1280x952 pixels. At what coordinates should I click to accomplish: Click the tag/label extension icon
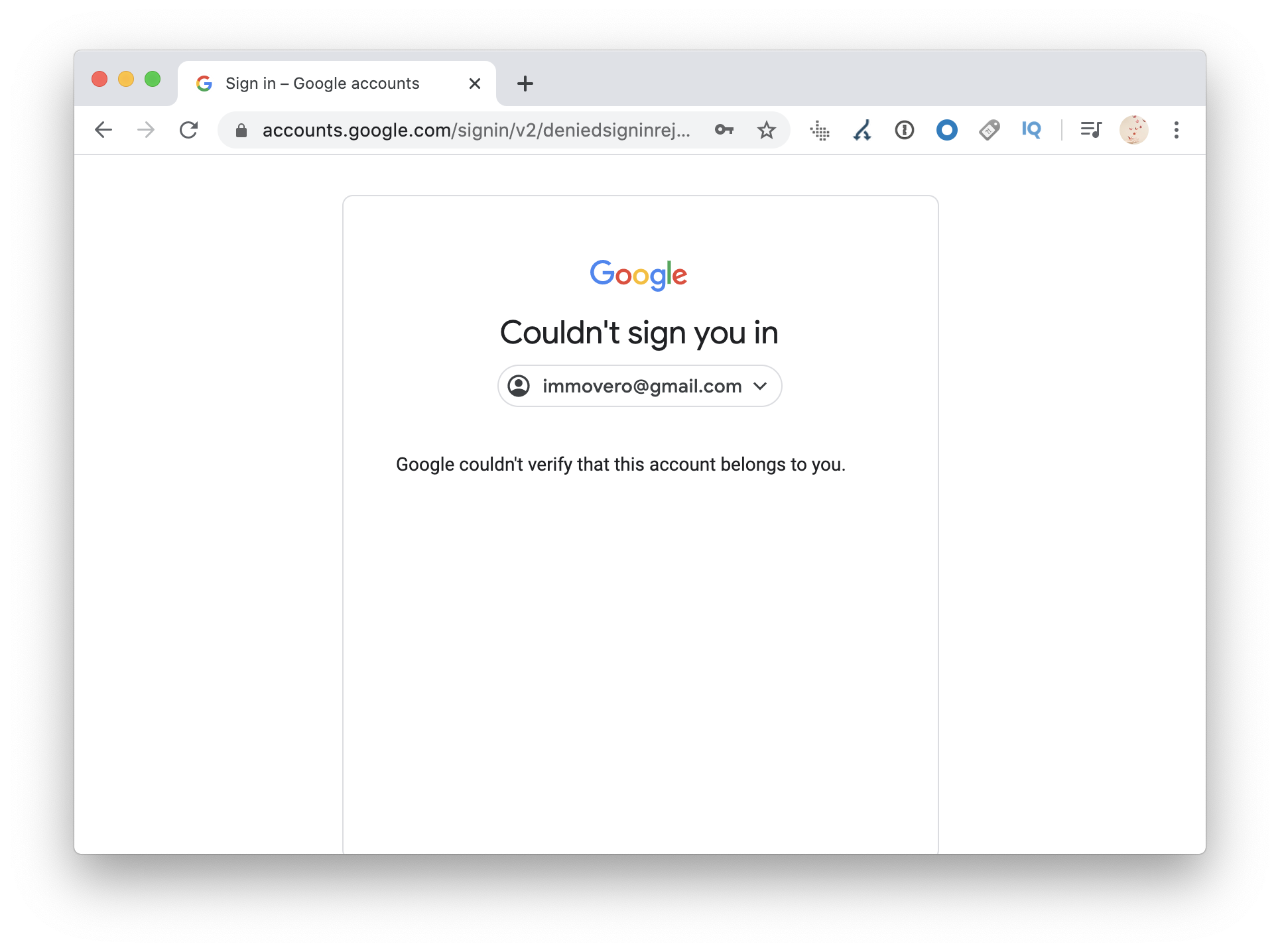tap(989, 129)
